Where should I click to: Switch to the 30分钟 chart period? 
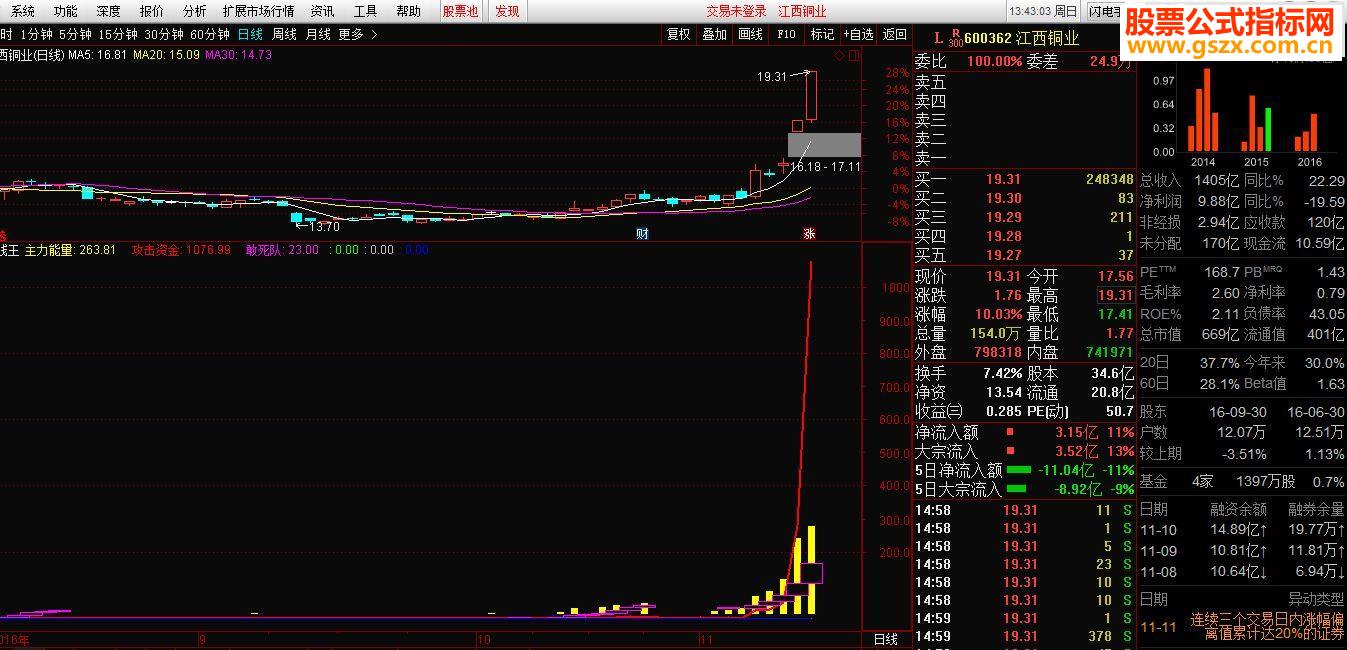pyautogui.click(x=164, y=34)
